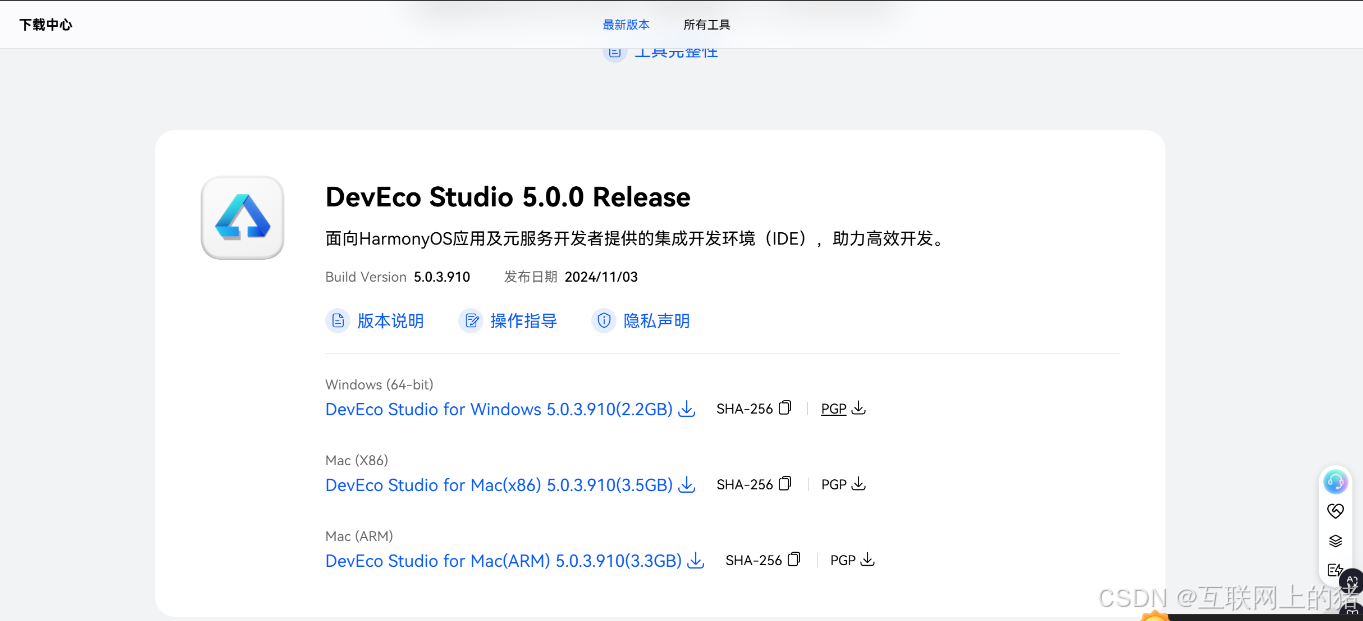
Task: Click SHA-256 label in Mac(x86) row
Action: (745, 485)
